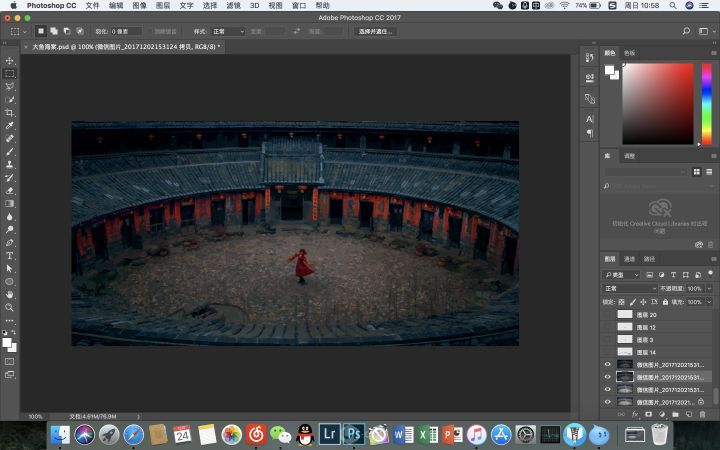Viewport: 720px width, 450px height.
Task: Show the hidden 图层 12 layer
Action: pos(607,327)
